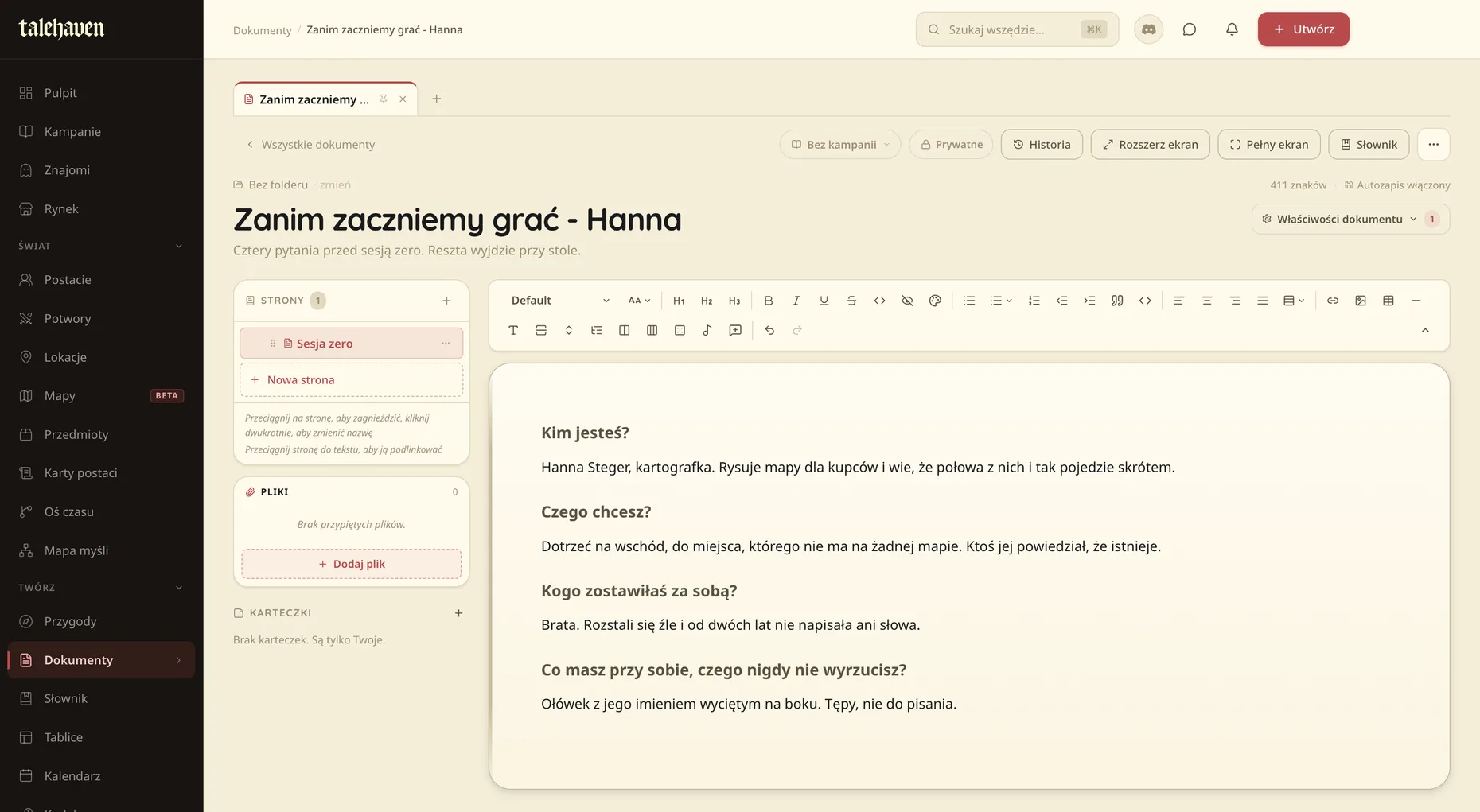Toggle the hidden text eye icon
The image size is (1480, 812).
(907, 301)
